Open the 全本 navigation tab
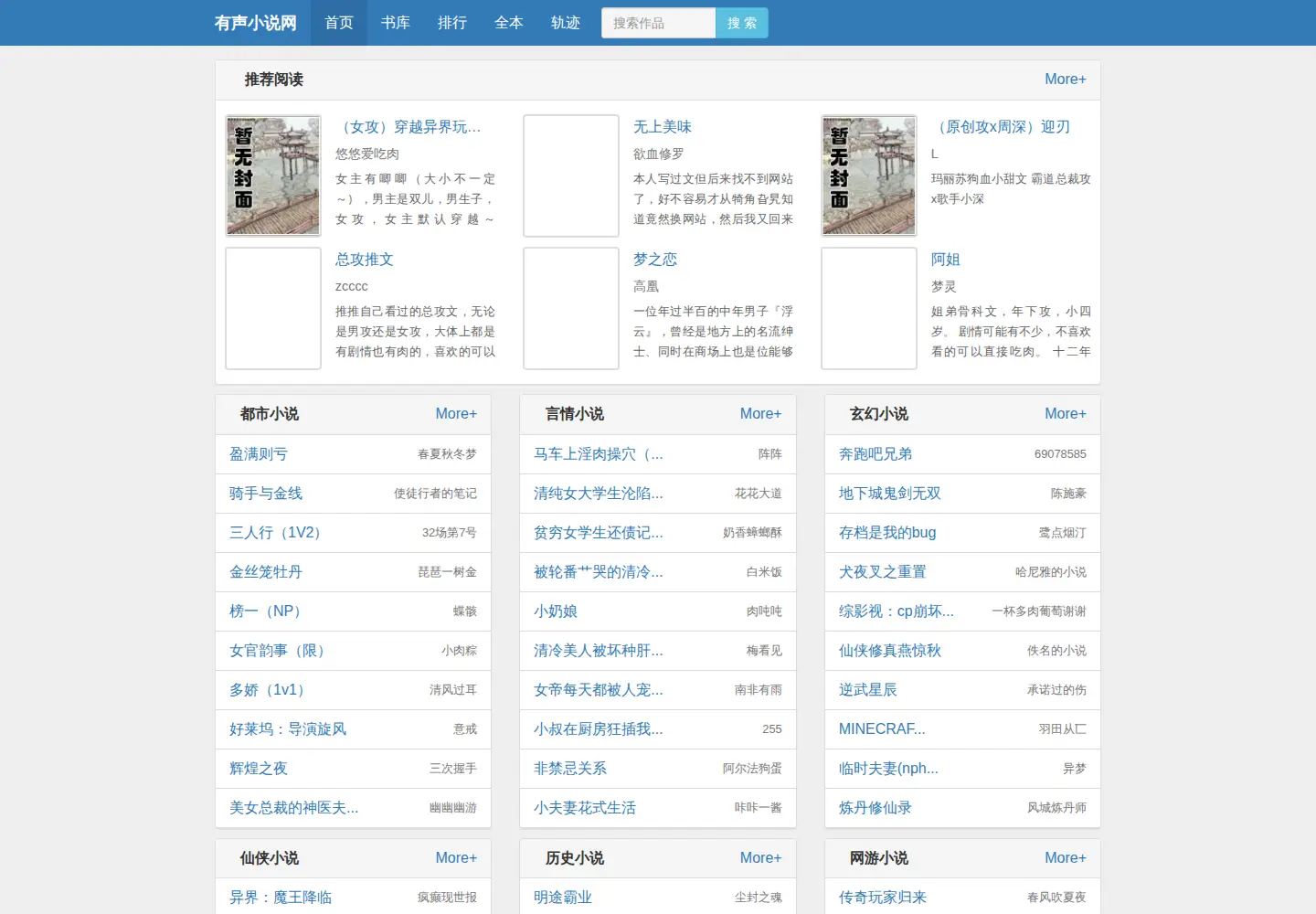 pyautogui.click(x=509, y=23)
